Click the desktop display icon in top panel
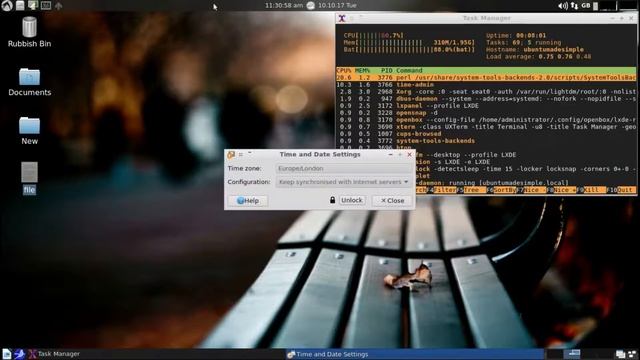Viewport: 640px width, 360px height. pyautogui.click(x=33, y=5)
